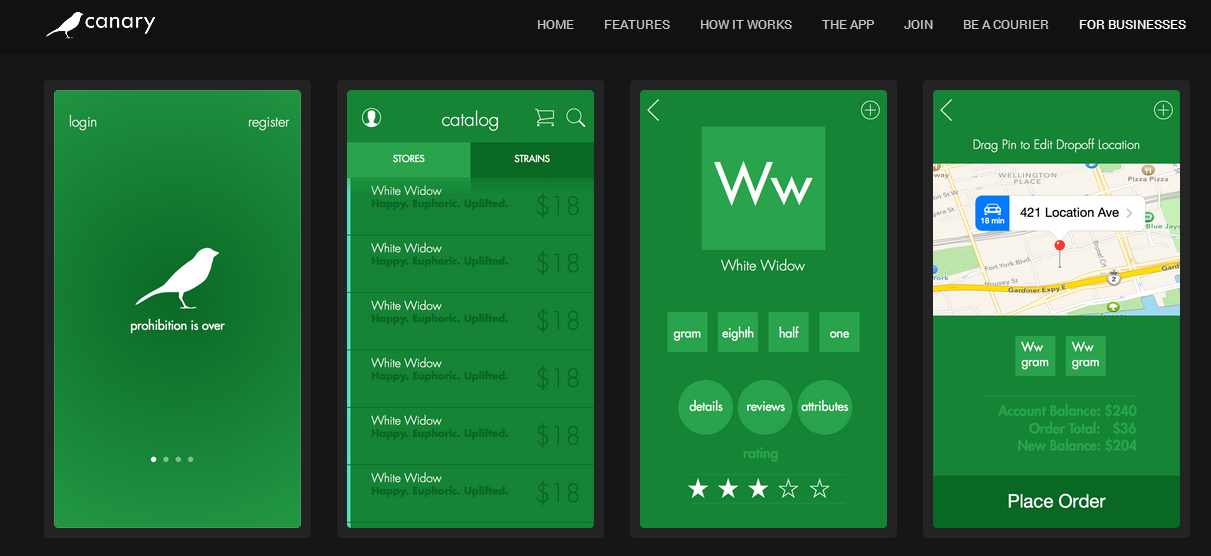Open HOME in the top navigation
This screenshot has height=556, width=1211.
point(555,24)
